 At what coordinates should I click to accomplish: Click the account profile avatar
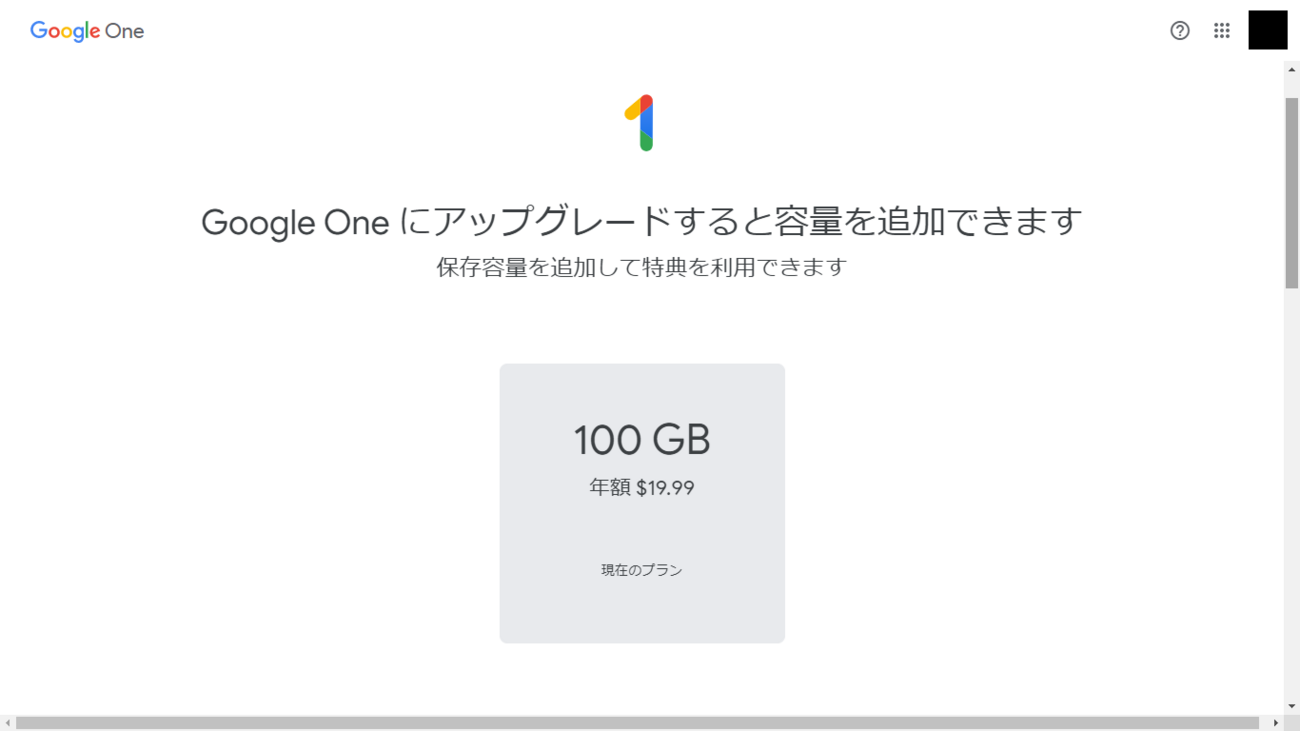[x=1267, y=30]
